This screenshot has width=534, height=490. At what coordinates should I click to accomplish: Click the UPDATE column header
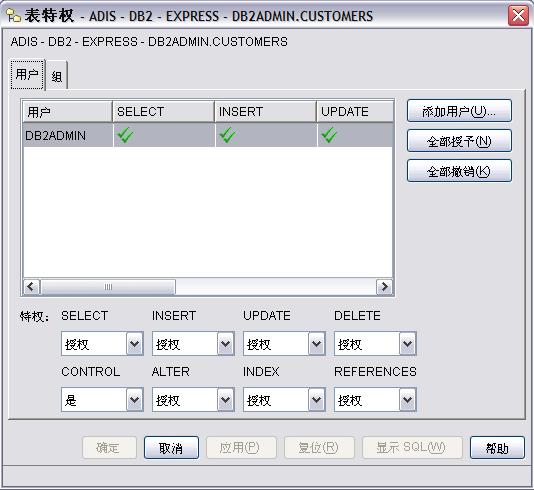click(x=355, y=112)
